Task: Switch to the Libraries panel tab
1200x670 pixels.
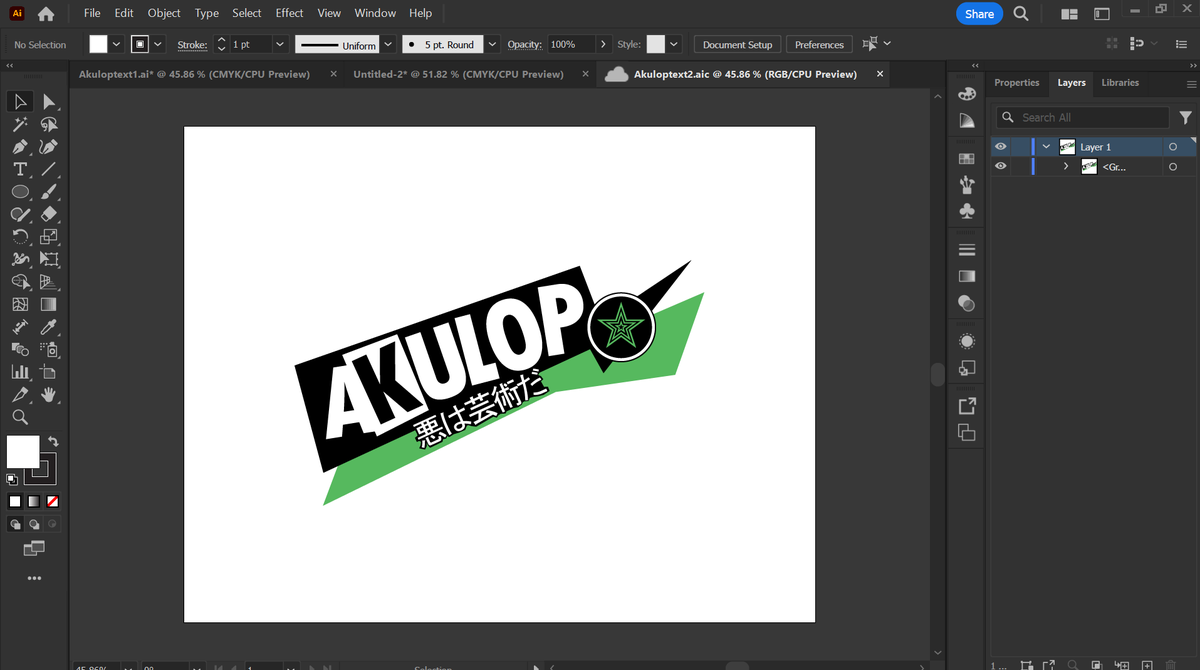Action: (x=1120, y=83)
